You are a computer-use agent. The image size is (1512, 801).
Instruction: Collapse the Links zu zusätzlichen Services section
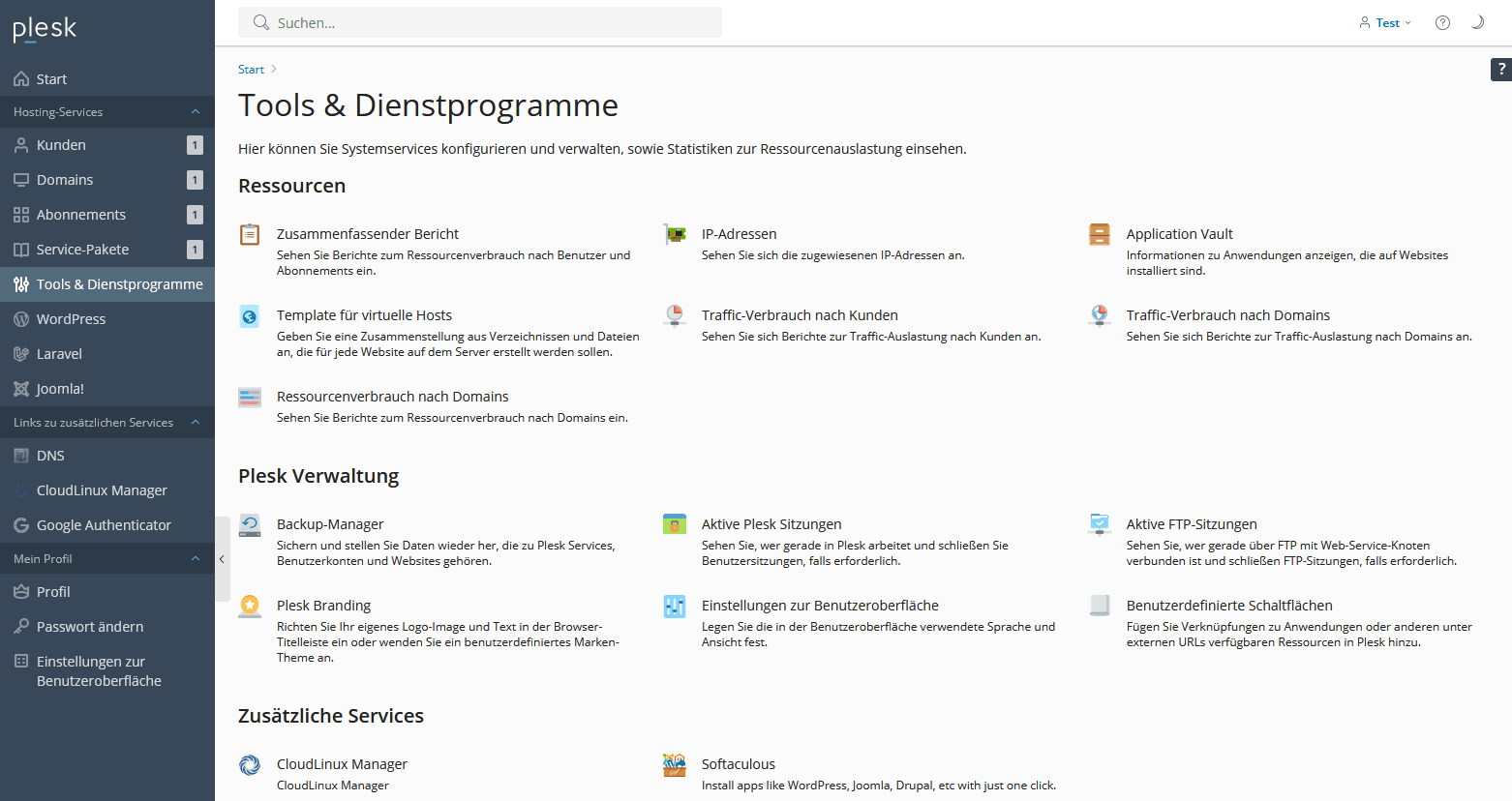coord(196,423)
